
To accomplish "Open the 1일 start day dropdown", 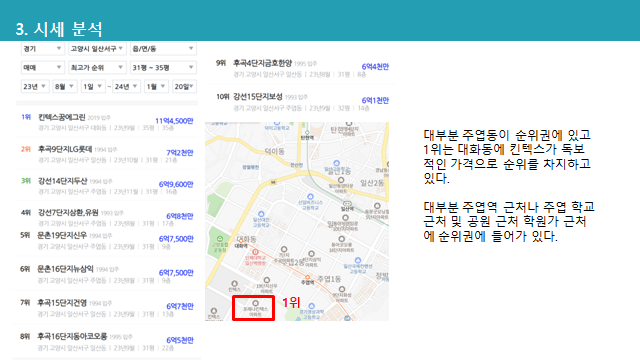I will (x=93, y=87).
